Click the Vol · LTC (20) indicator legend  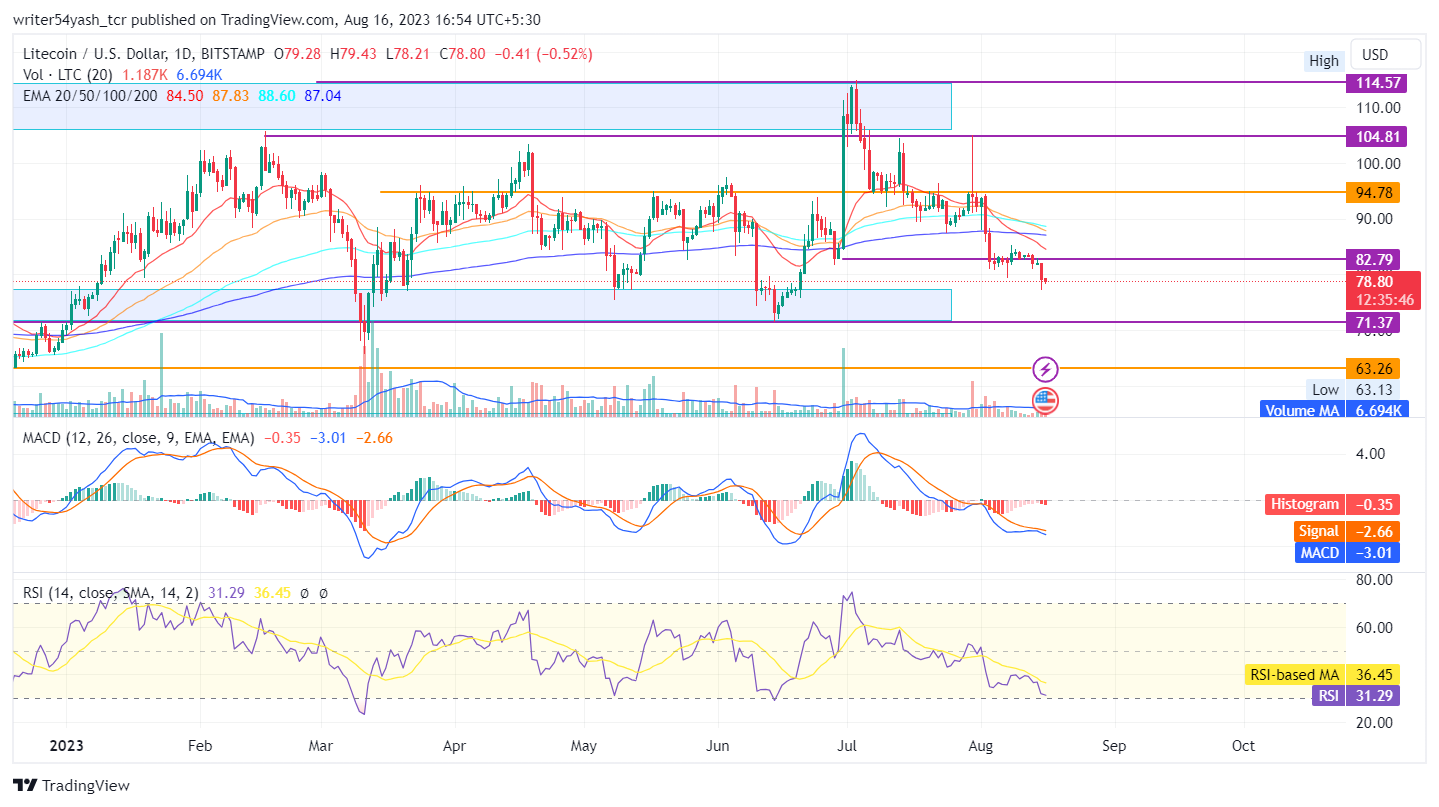70,75
